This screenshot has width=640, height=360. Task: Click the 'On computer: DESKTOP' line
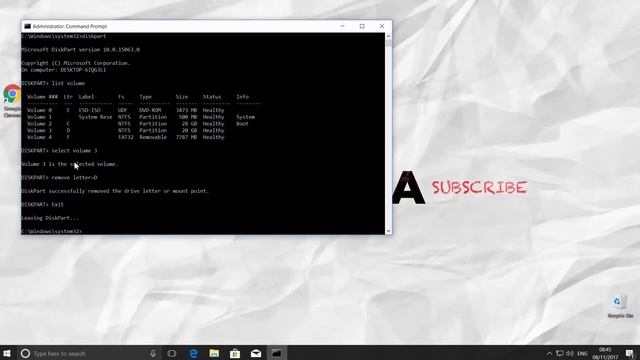click(64, 70)
